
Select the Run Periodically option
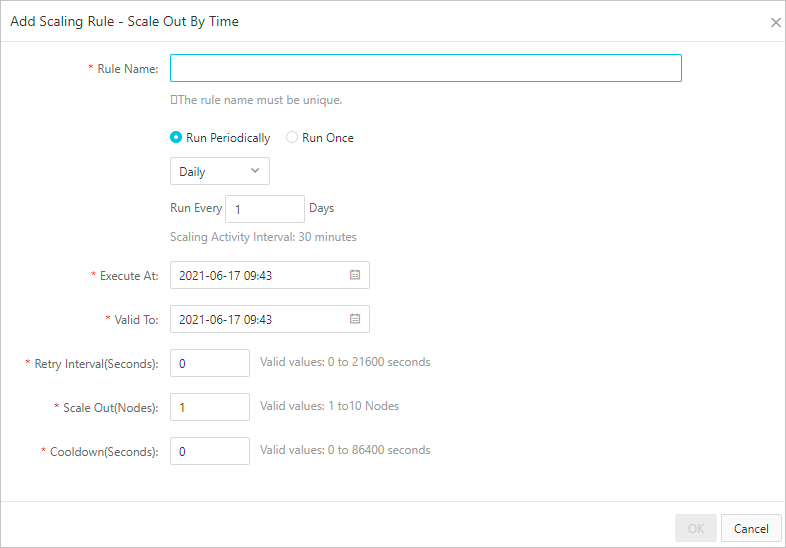[176, 138]
